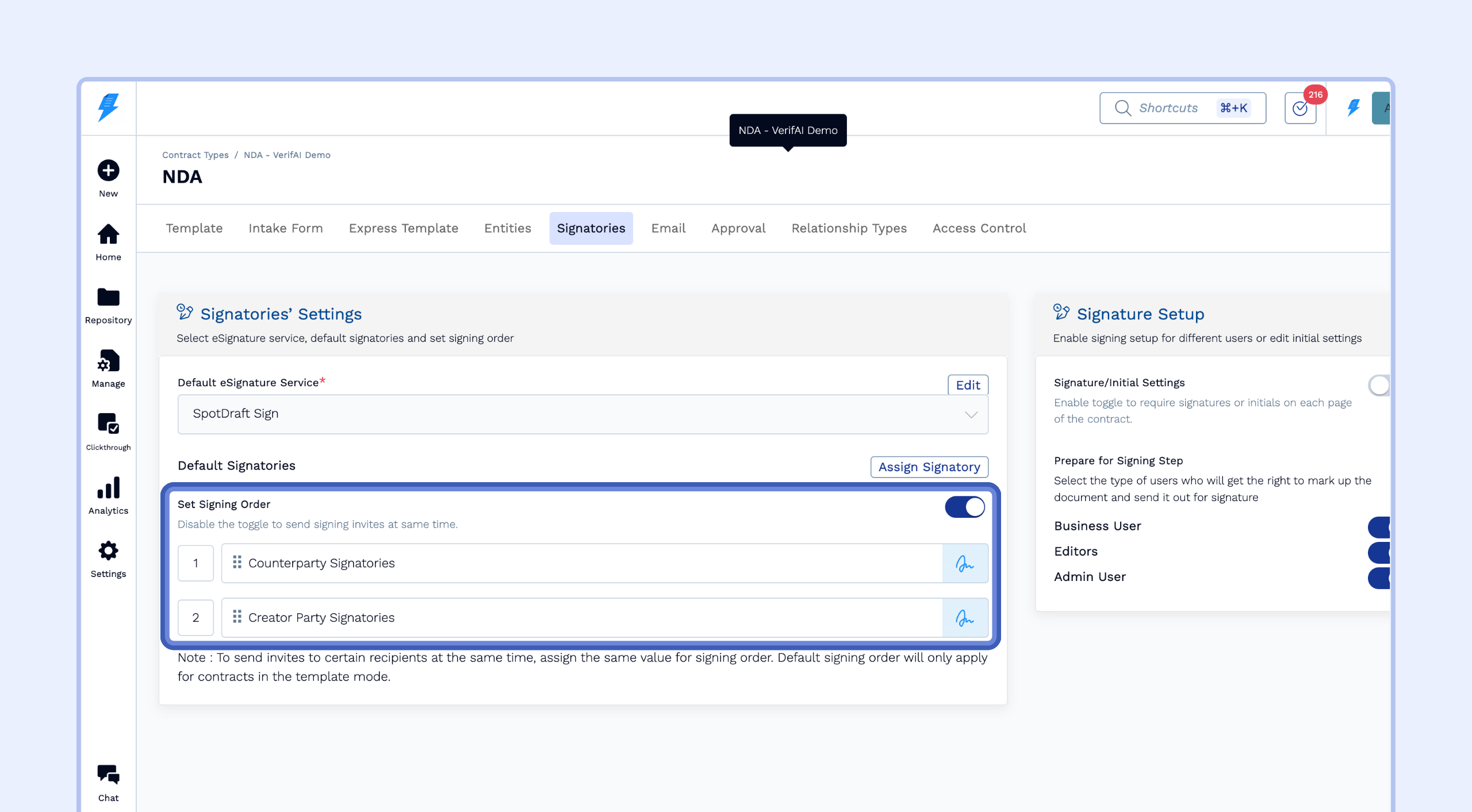The width and height of the screenshot is (1472, 812).
Task: Click drag handle beside Counterparty Signatories
Action: pyautogui.click(x=237, y=563)
